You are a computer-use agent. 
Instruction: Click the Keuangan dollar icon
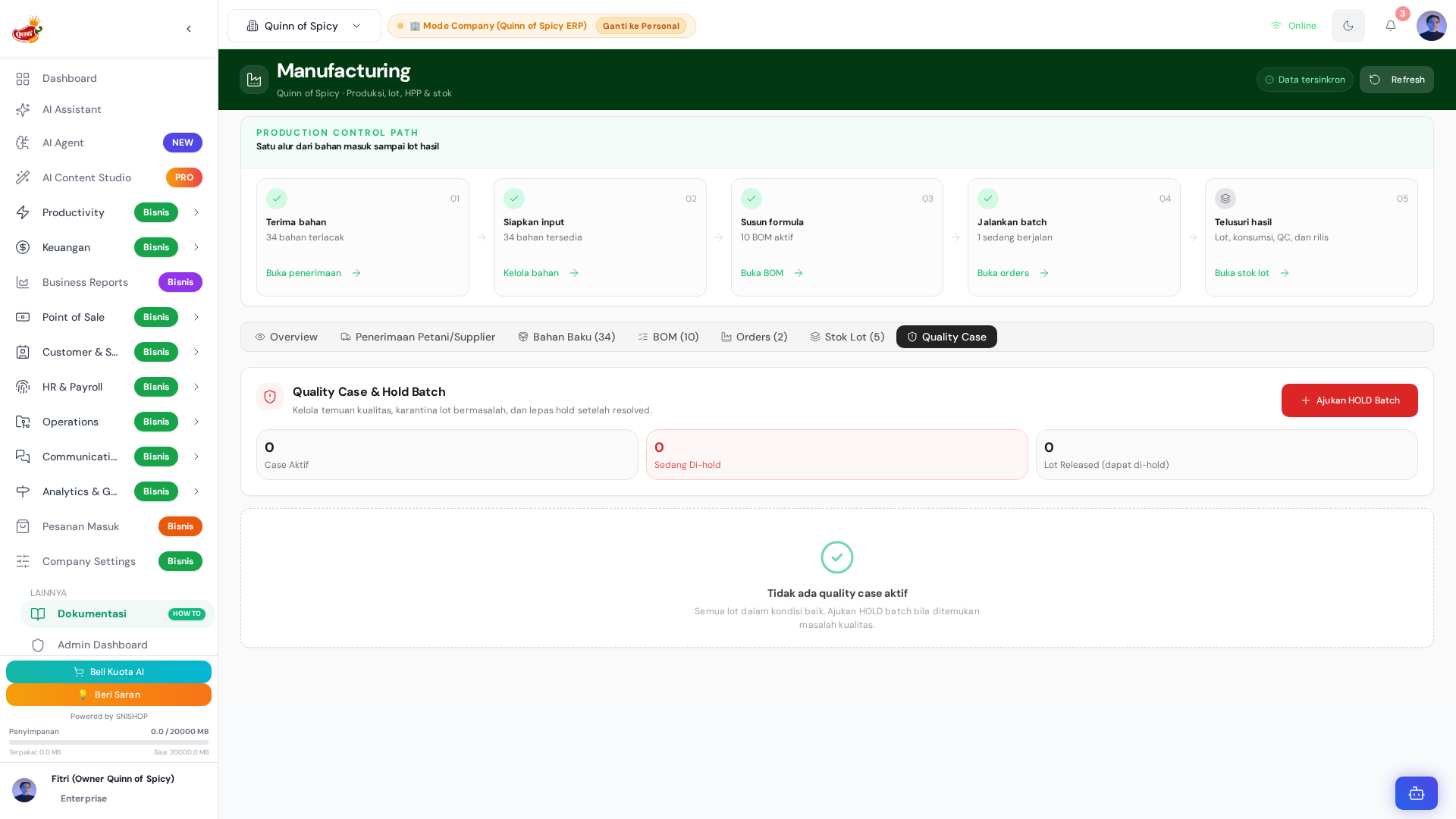point(23,247)
